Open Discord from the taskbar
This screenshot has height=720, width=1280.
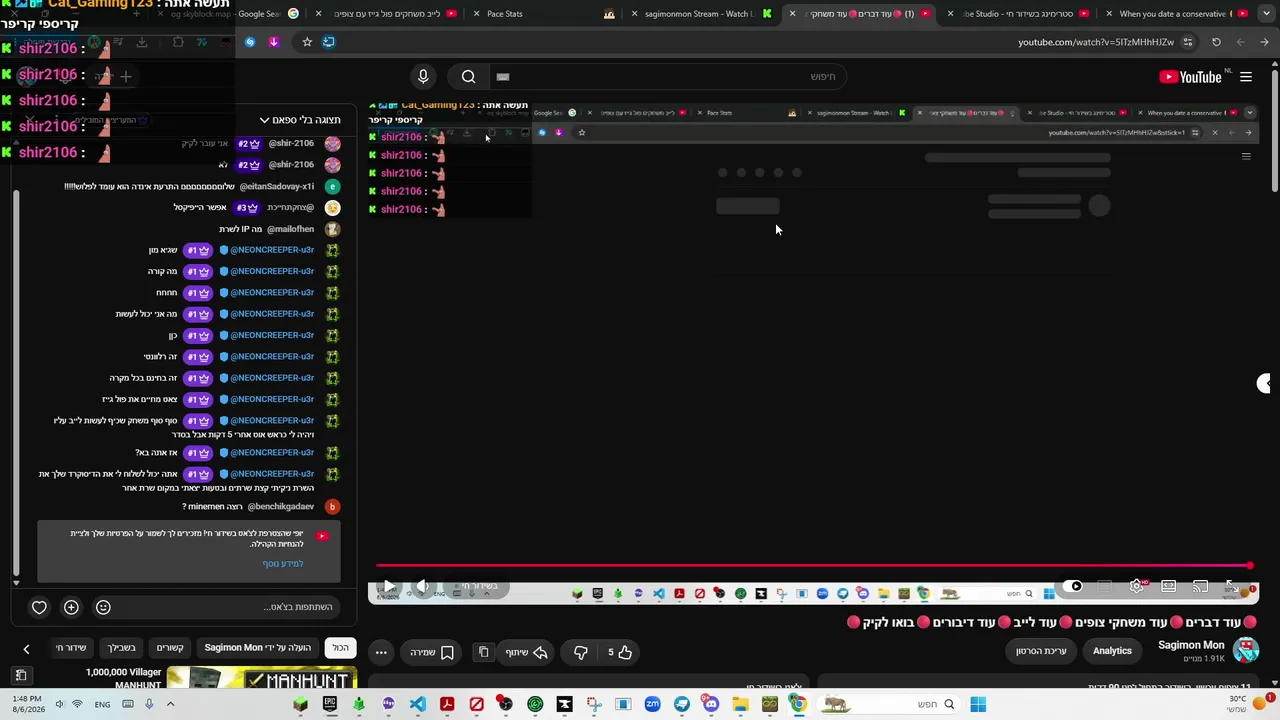tap(711, 704)
